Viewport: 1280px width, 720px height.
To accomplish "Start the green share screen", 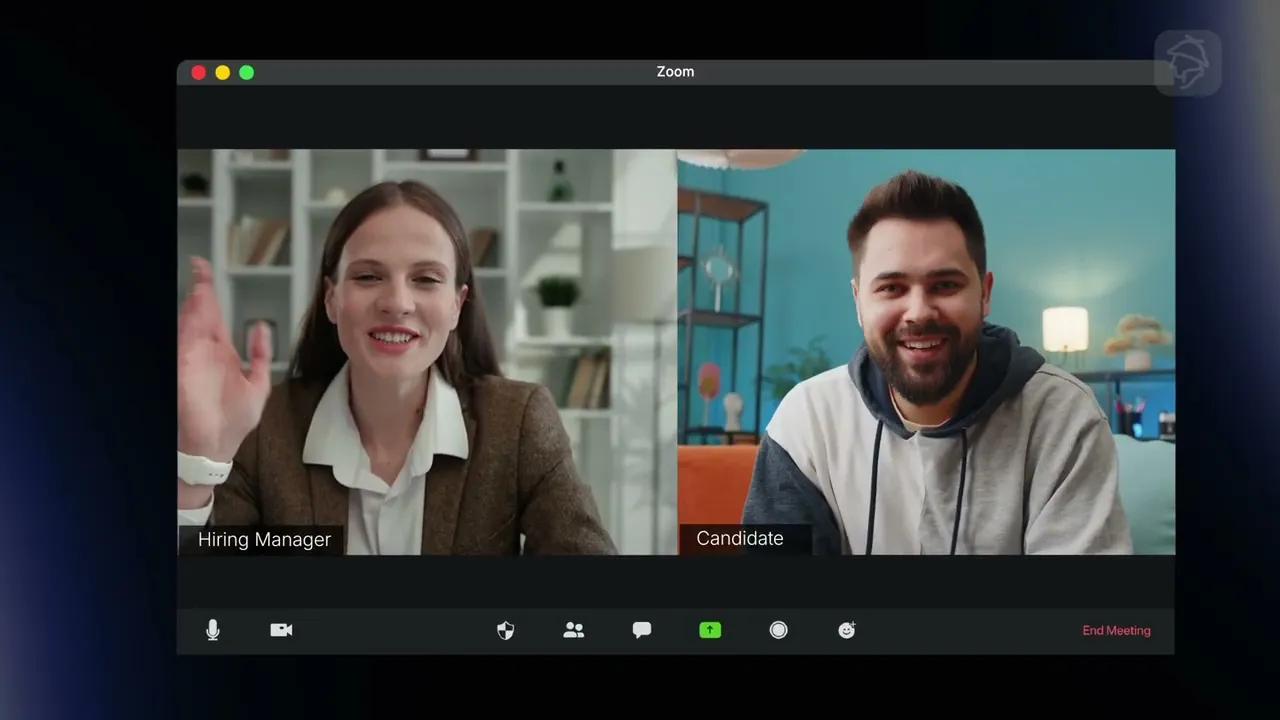I will 710,630.
